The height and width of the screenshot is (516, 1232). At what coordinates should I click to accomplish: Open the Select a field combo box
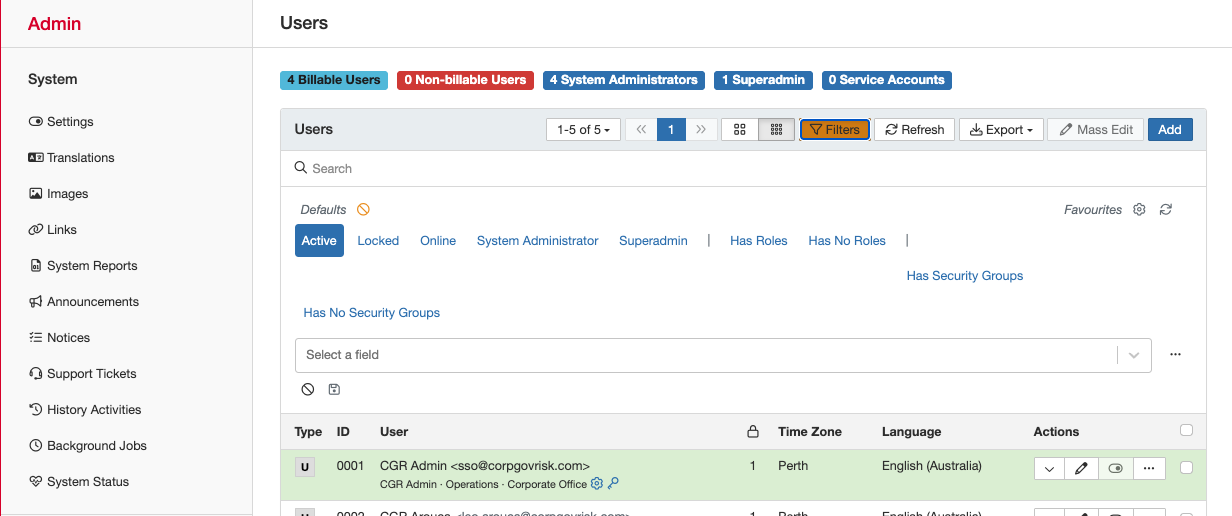[723, 355]
